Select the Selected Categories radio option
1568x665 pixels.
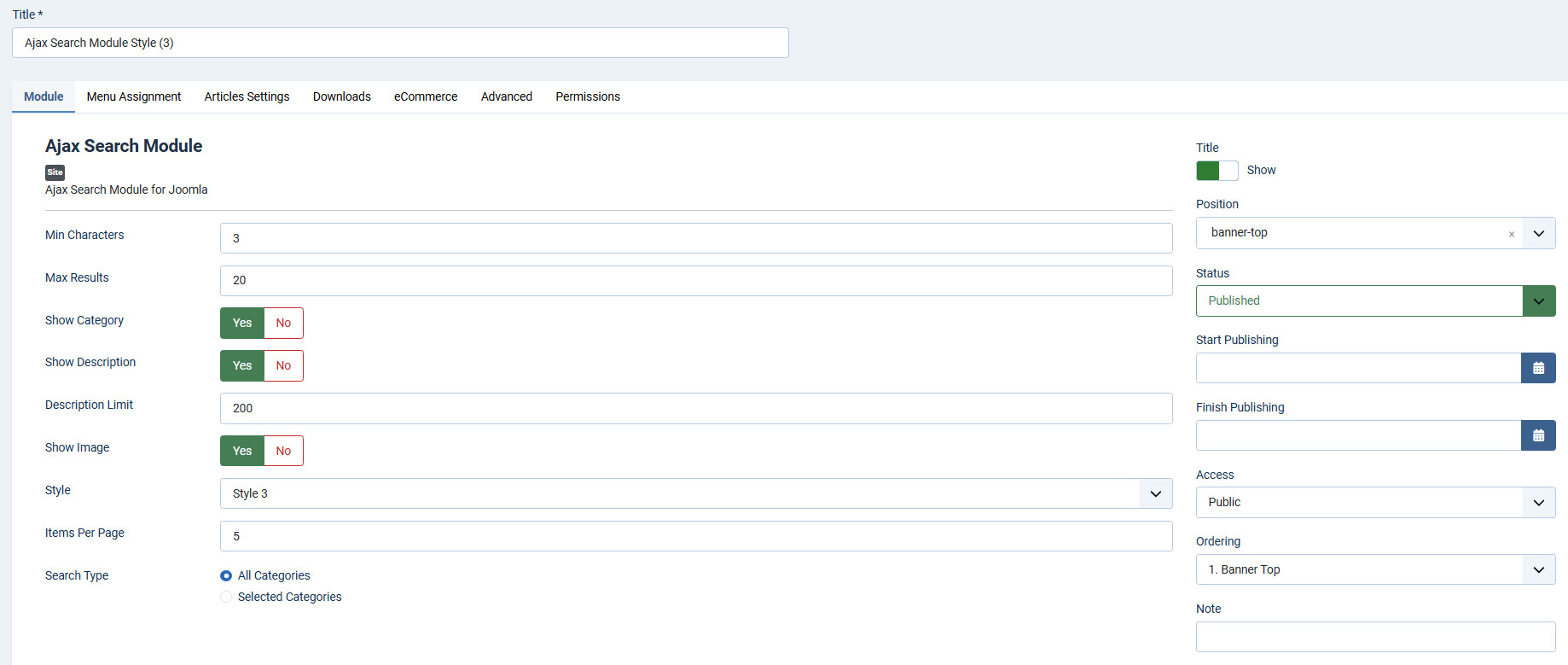[226, 598]
